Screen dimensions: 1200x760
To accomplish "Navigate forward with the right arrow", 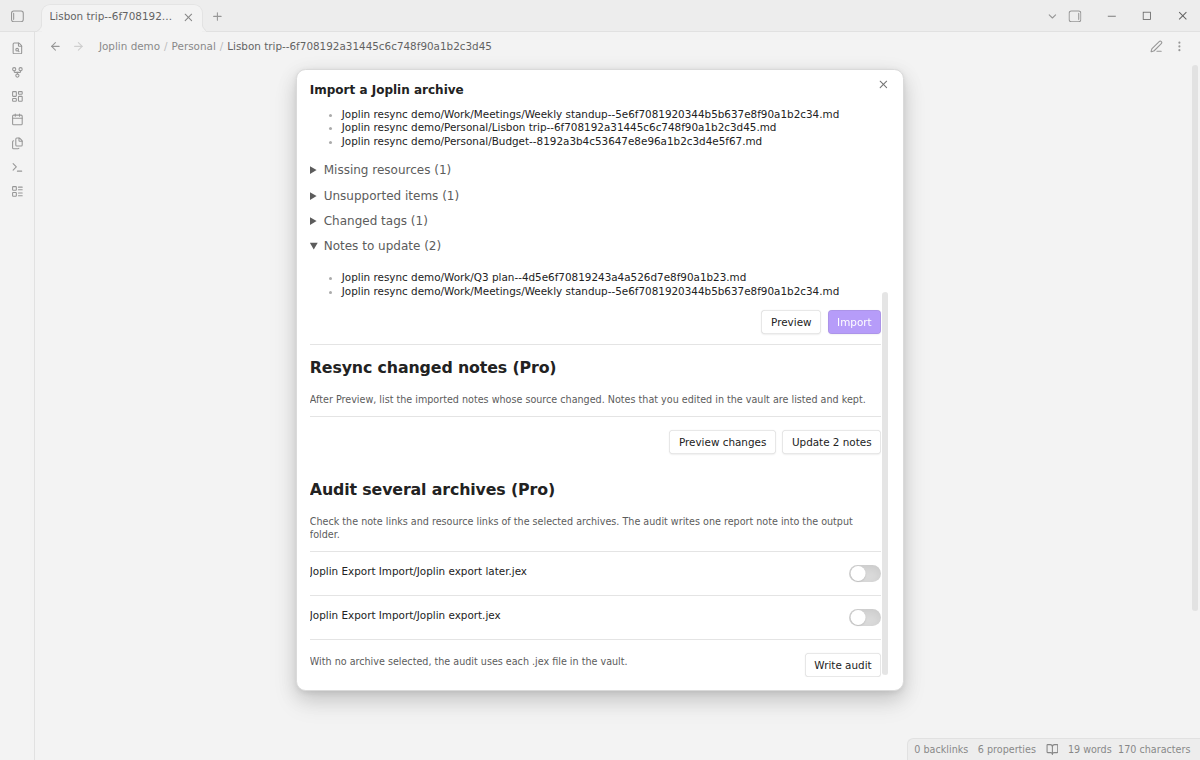I will click(79, 46).
